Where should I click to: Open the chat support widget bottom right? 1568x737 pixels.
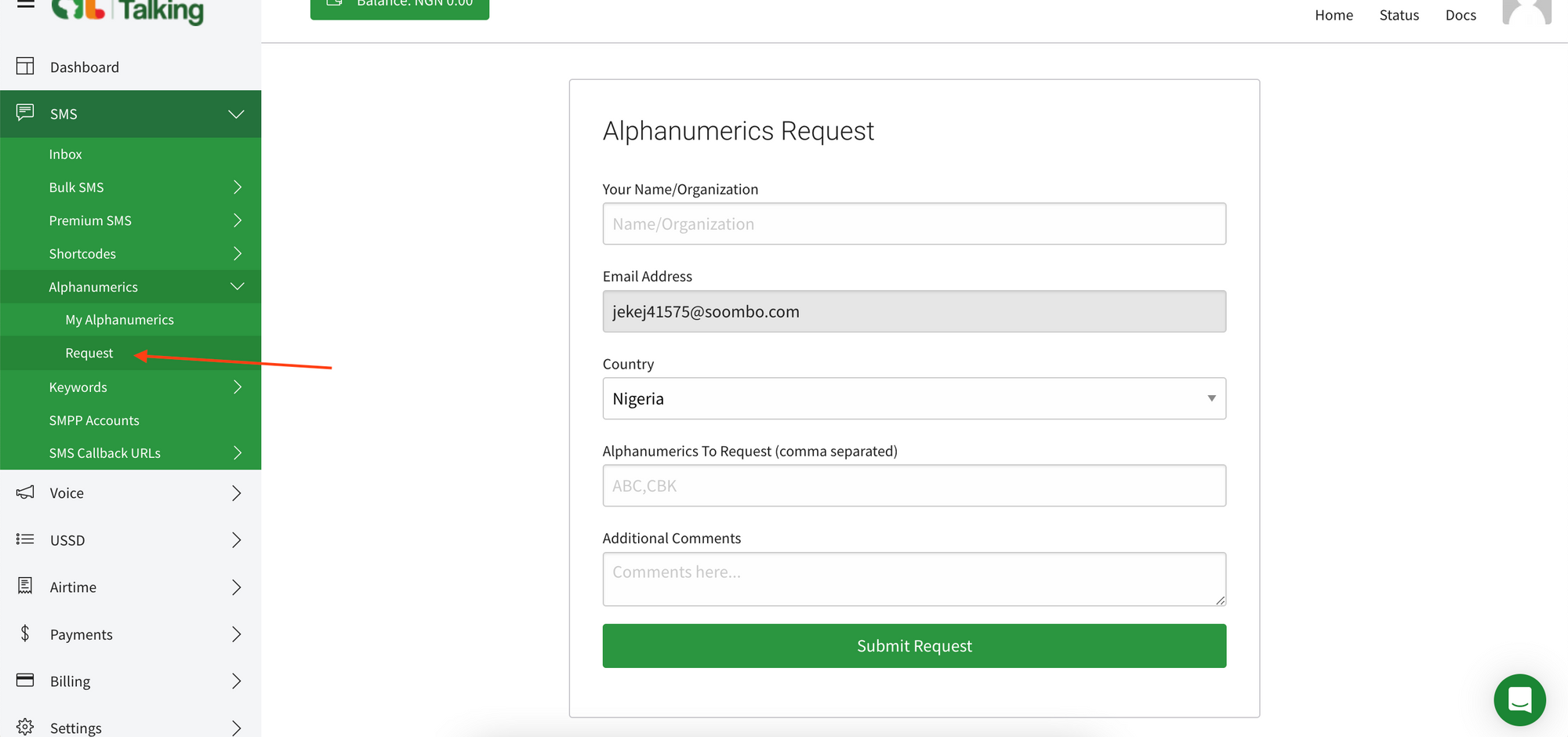tap(1519, 699)
